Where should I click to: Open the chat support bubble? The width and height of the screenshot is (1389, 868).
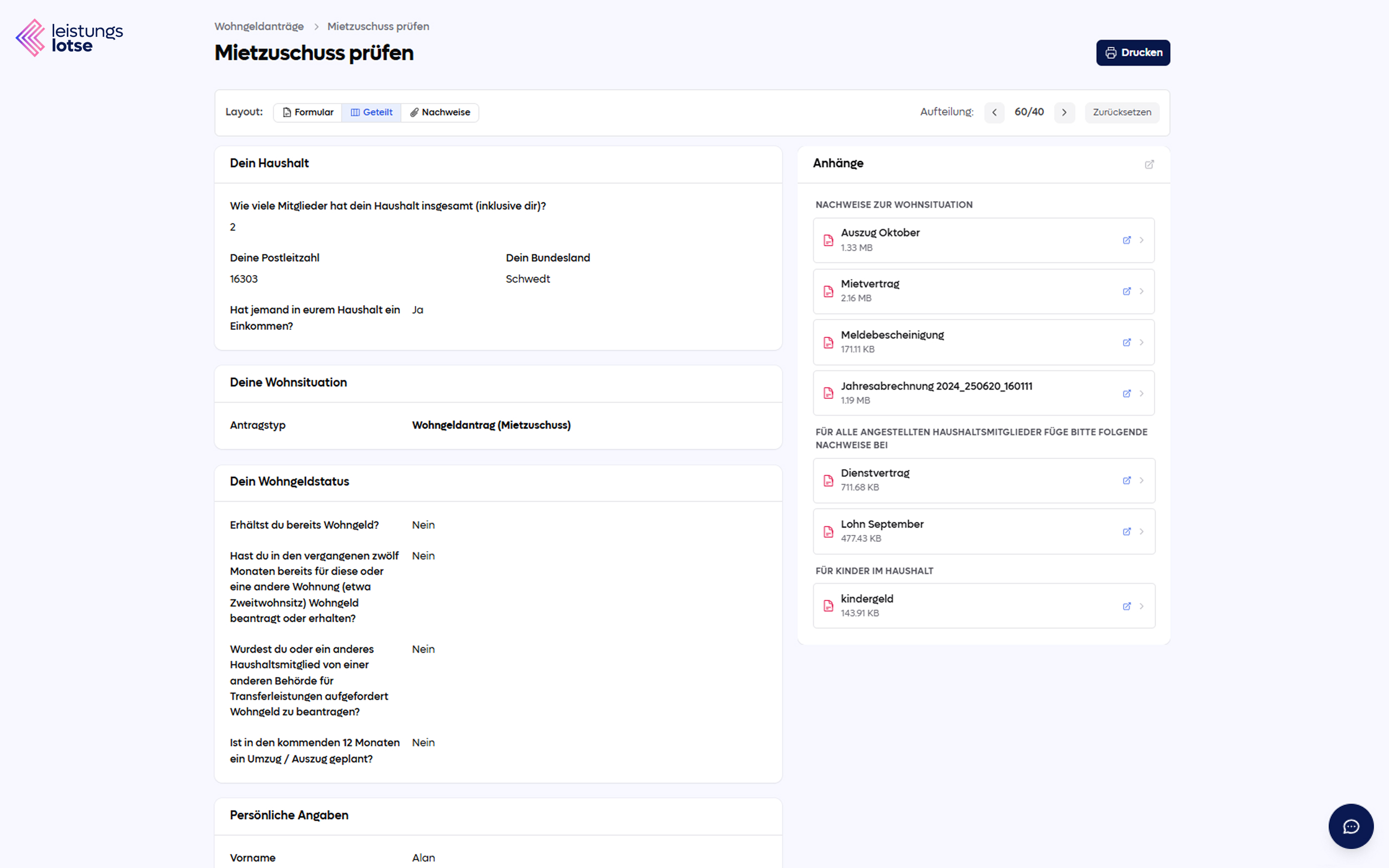[1350, 826]
